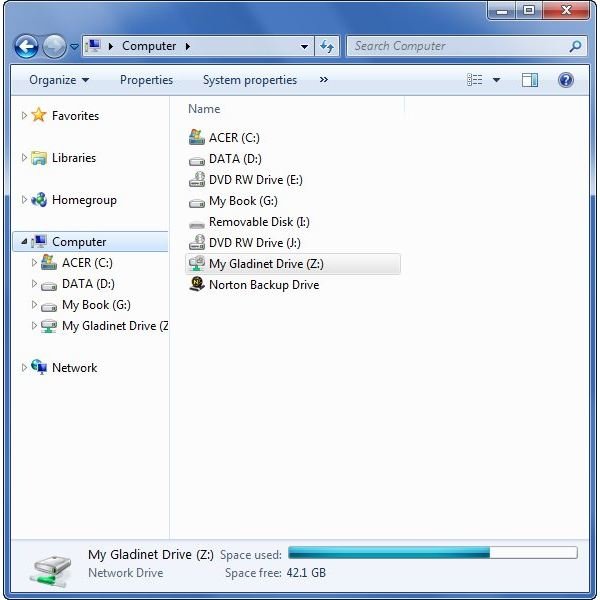Refresh the Computer view
The image size is (600, 600).
[x=327, y=46]
